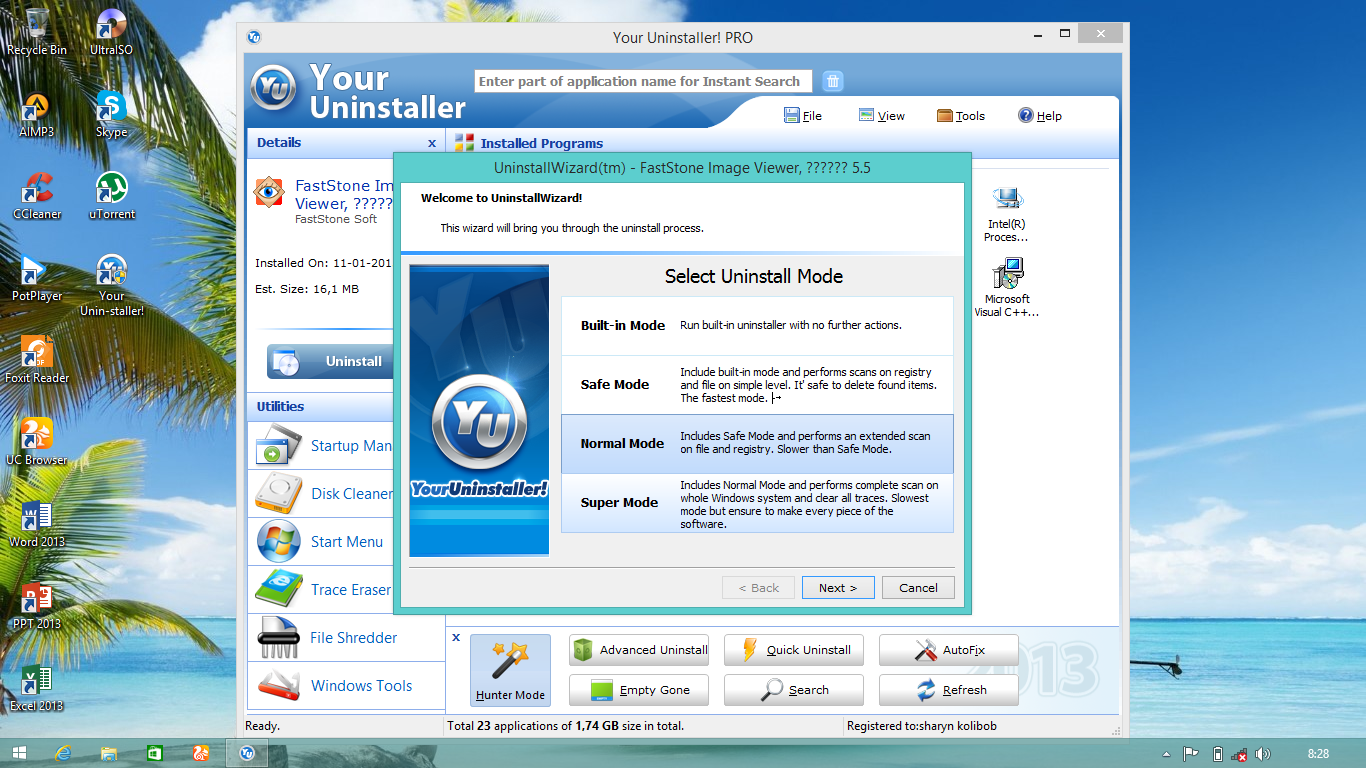Open AIMP3 desktop shortcut
1366x768 pixels.
pyautogui.click(x=37, y=114)
